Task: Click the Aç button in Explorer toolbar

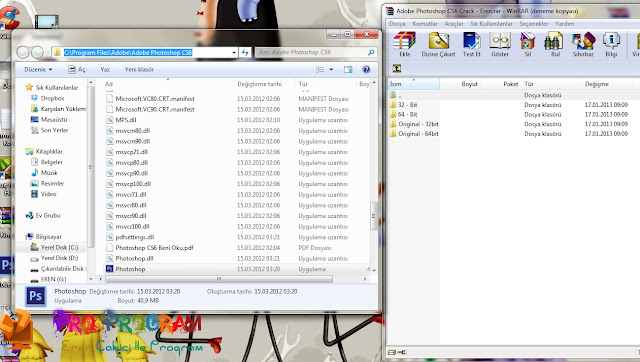Action: click(x=77, y=69)
